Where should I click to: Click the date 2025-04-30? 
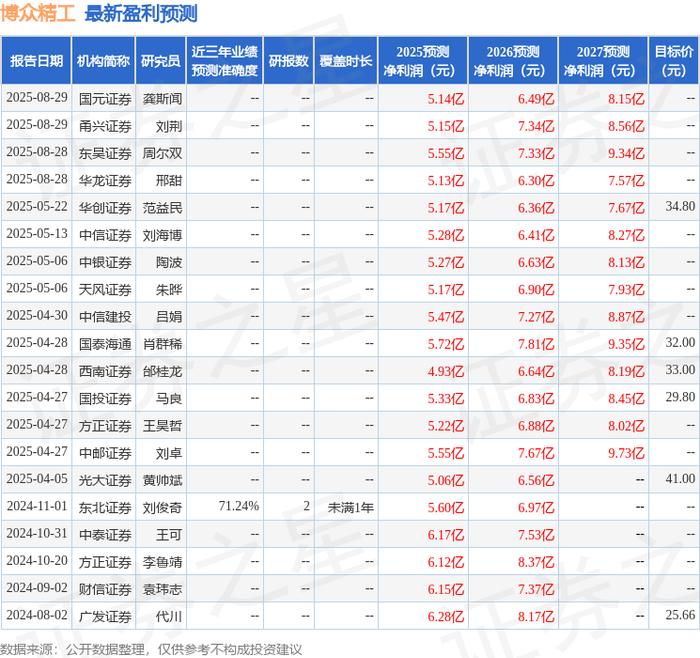[37, 316]
